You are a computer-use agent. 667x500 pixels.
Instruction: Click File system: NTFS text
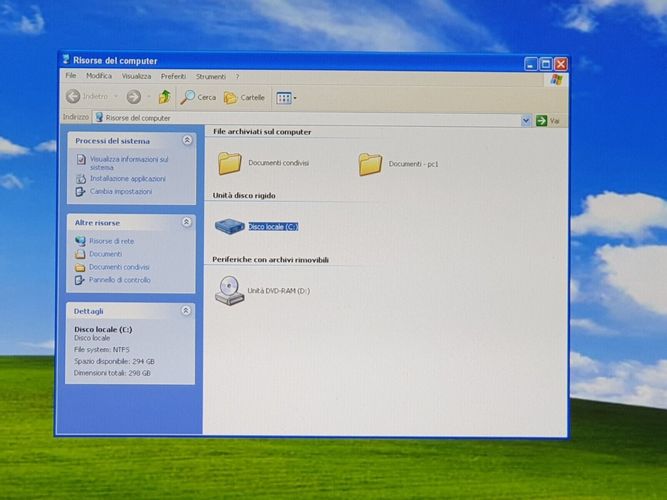pyautogui.click(x=102, y=350)
